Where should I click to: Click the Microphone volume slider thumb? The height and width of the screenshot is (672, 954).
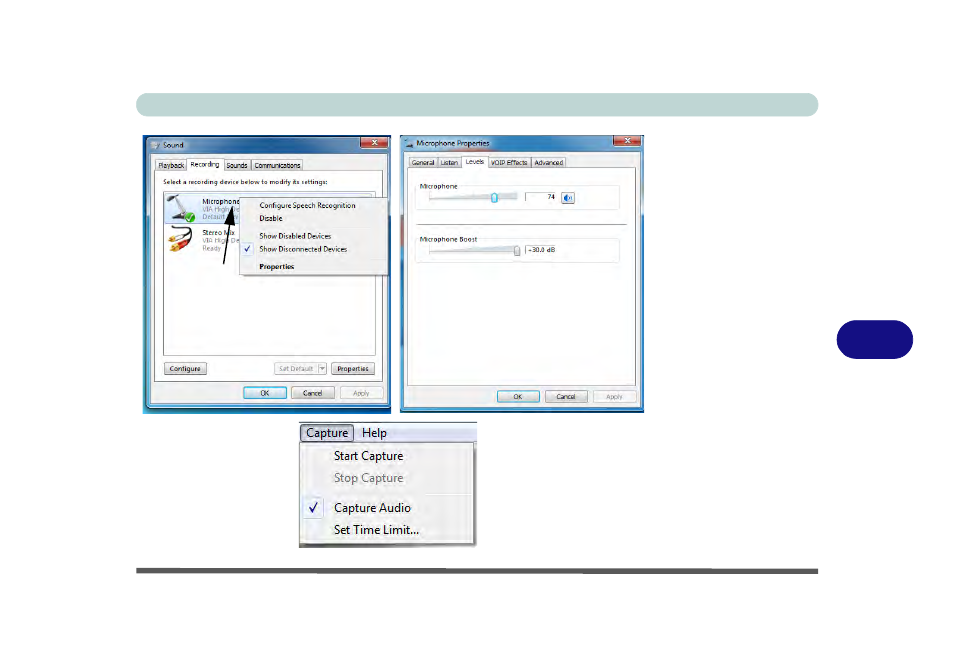coord(495,198)
